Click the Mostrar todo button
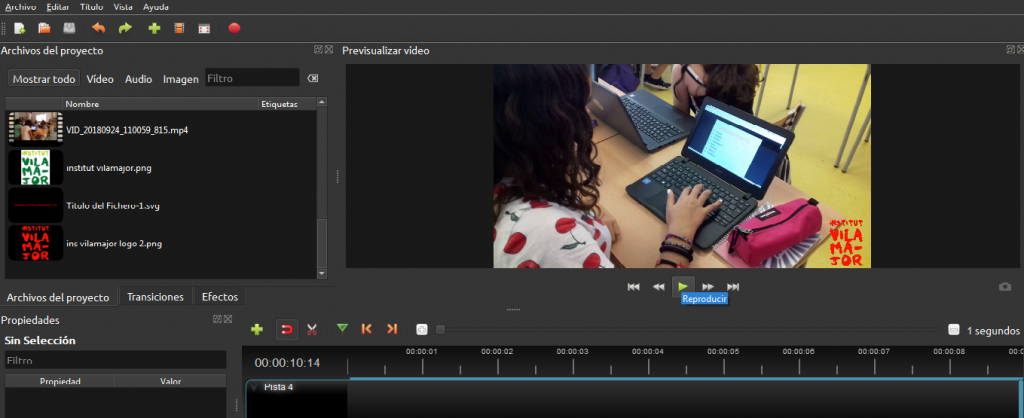Image resolution: width=1024 pixels, height=418 pixels. pos(44,79)
